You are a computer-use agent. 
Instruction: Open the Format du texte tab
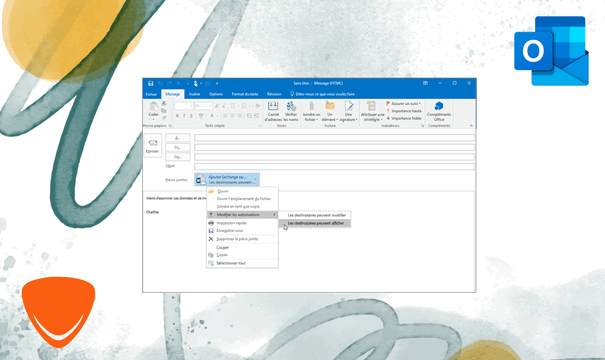pyautogui.click(x=245, y=94)
